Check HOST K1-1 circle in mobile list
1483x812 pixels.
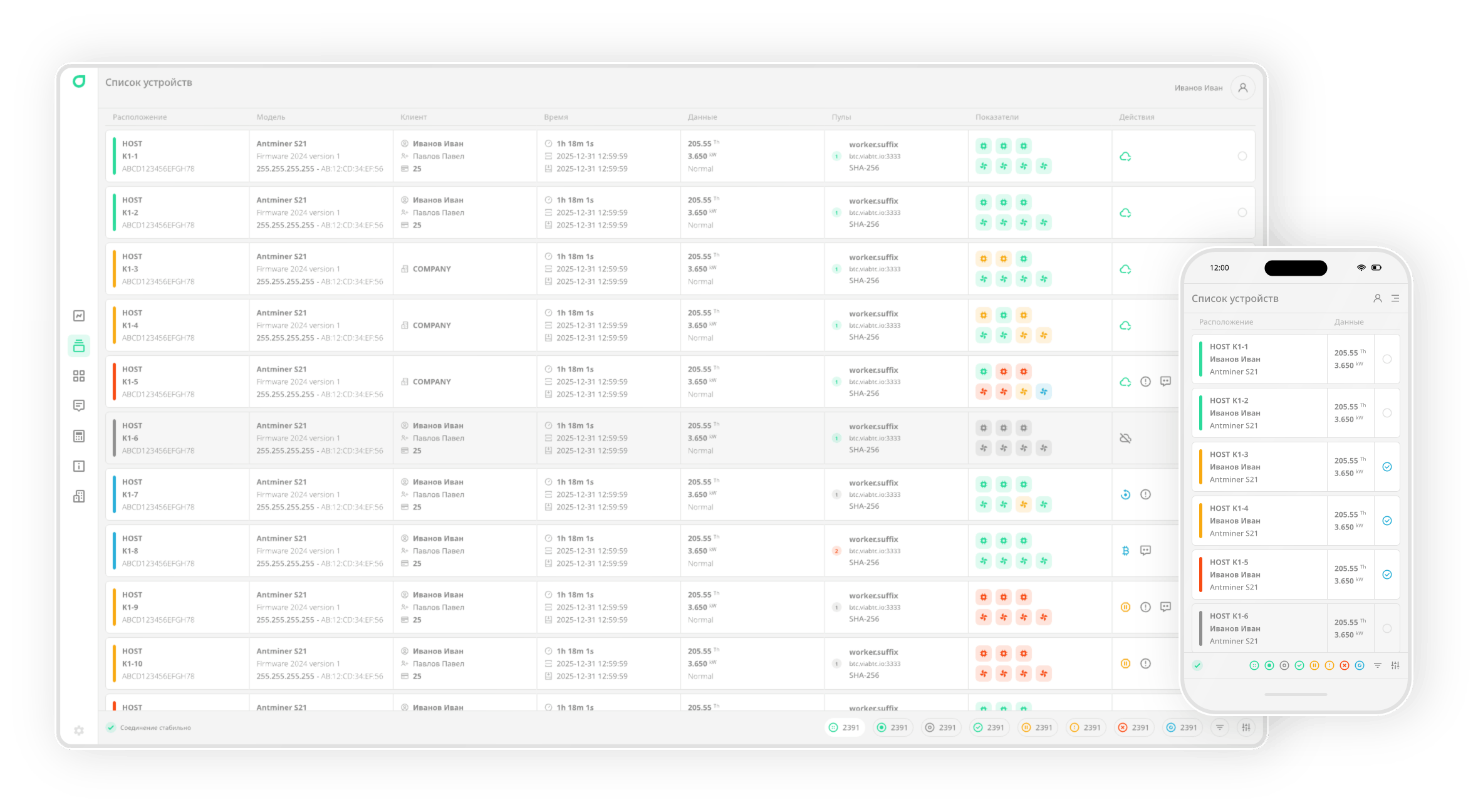tap(1387, 359)
